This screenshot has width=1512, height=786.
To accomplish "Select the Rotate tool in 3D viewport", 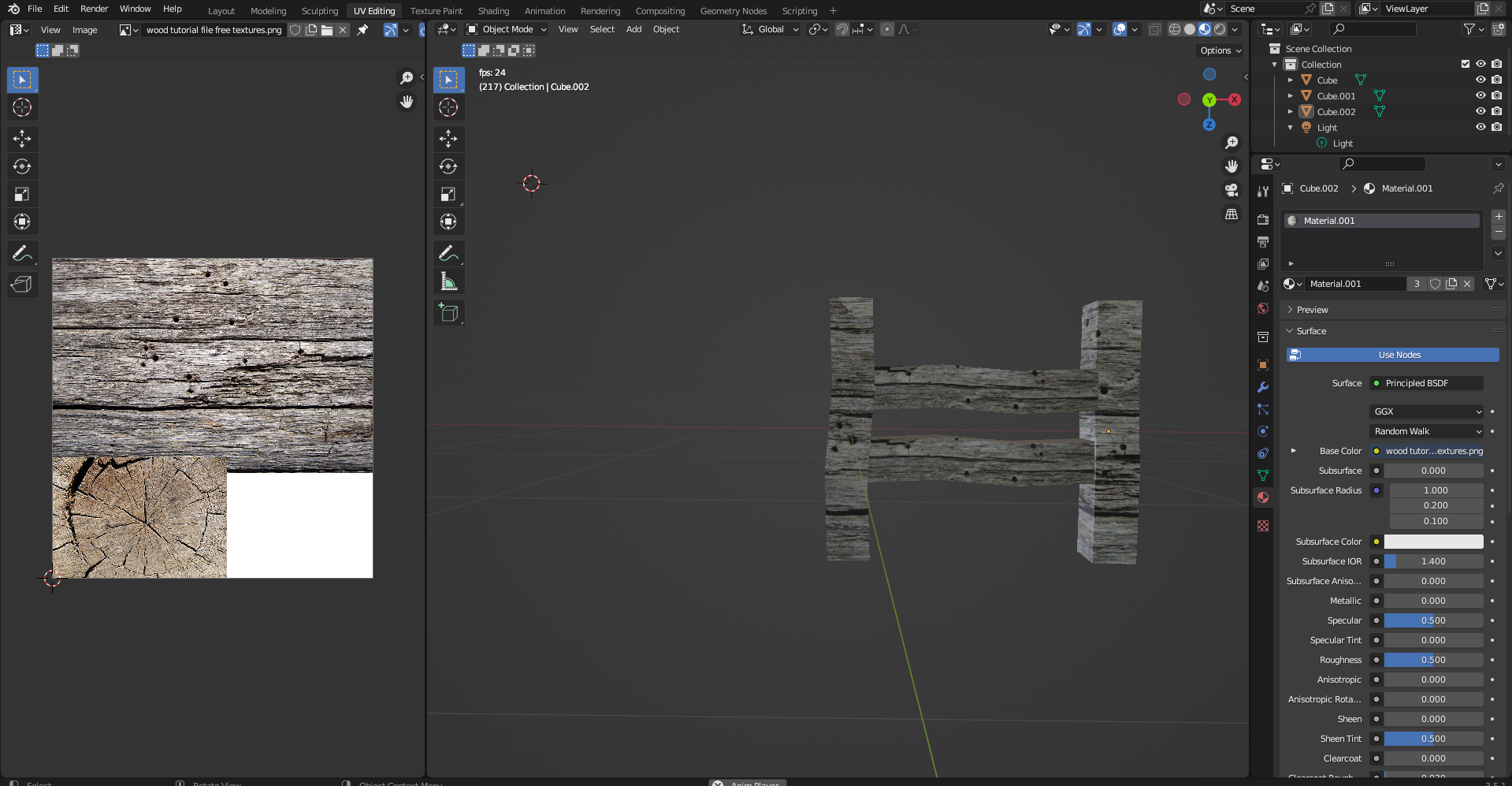I will click(x=448, y=166).
